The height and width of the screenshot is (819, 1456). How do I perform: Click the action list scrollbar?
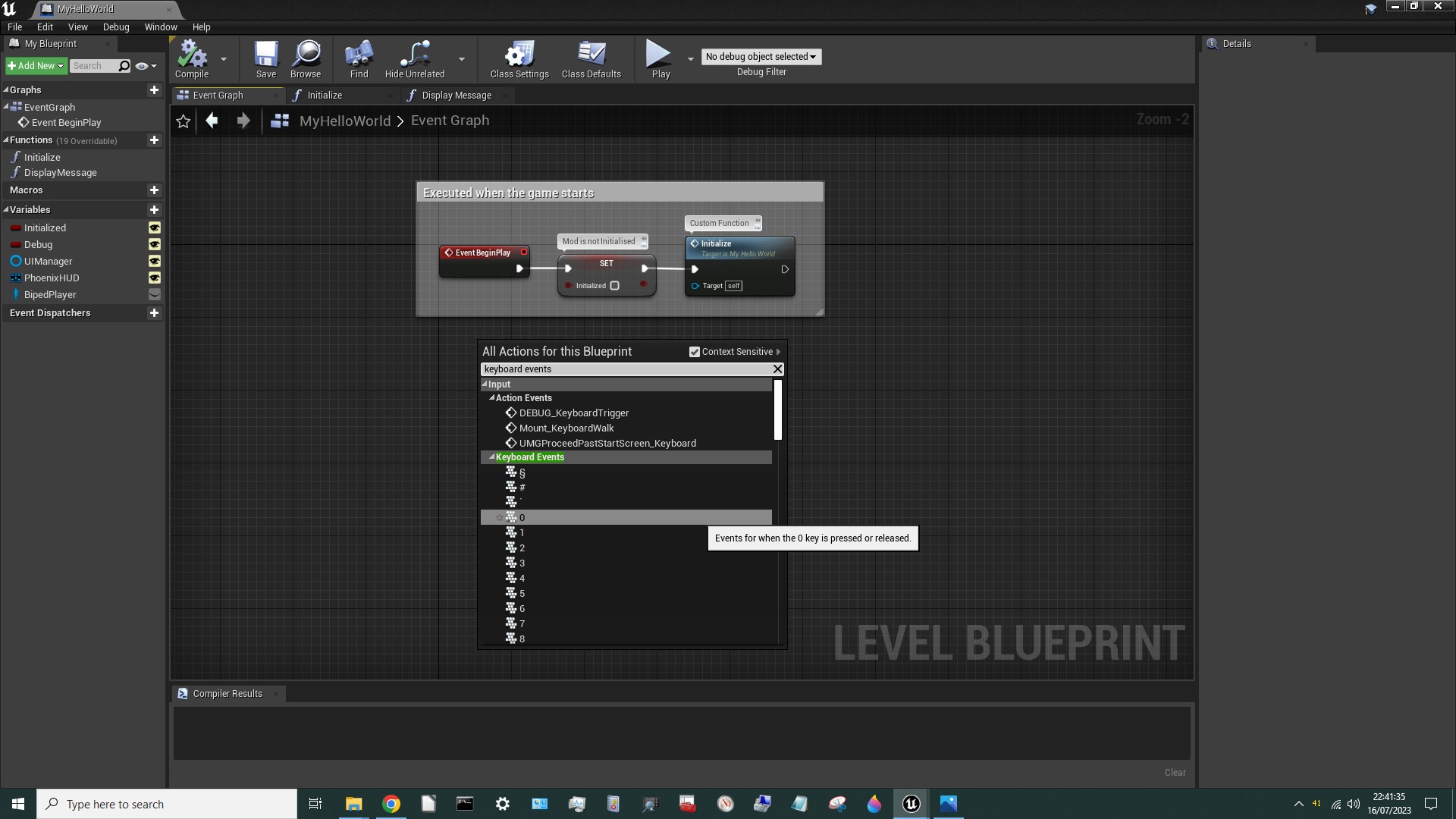(x=777, y=409)
